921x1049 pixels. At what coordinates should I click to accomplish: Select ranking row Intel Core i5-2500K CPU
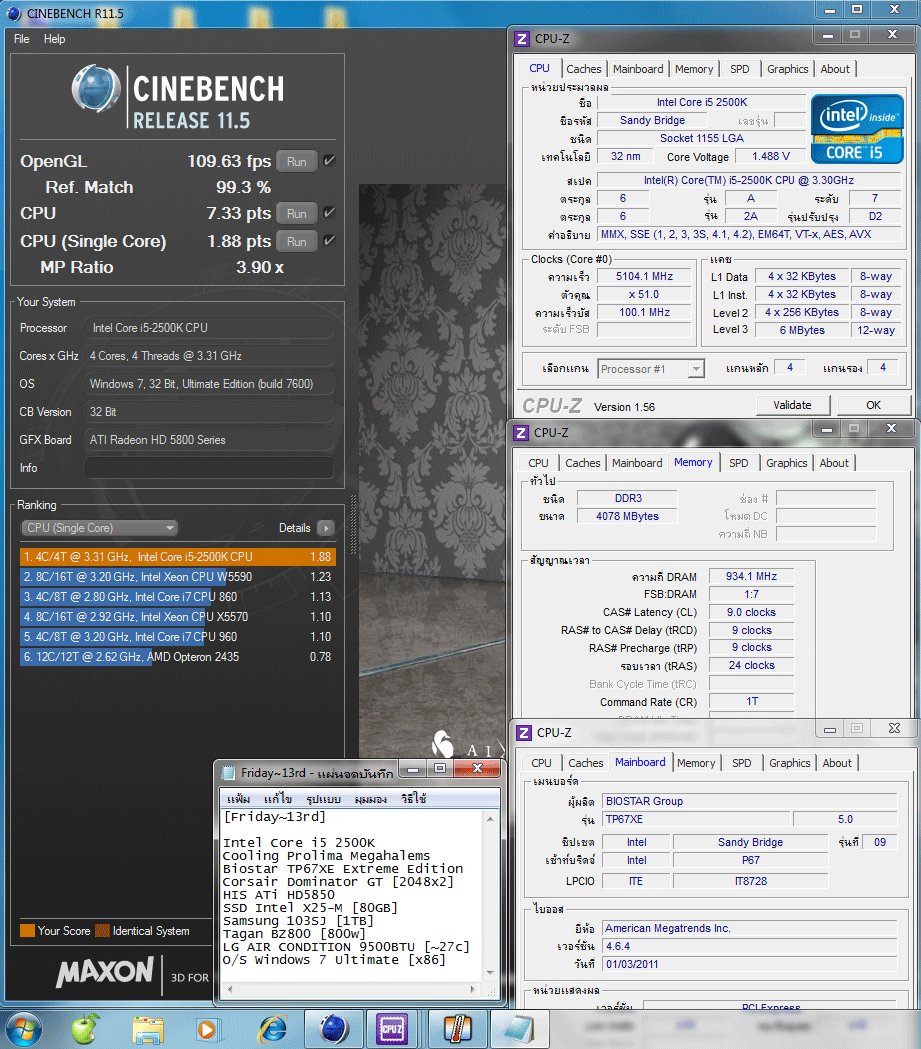pos(178,557)
